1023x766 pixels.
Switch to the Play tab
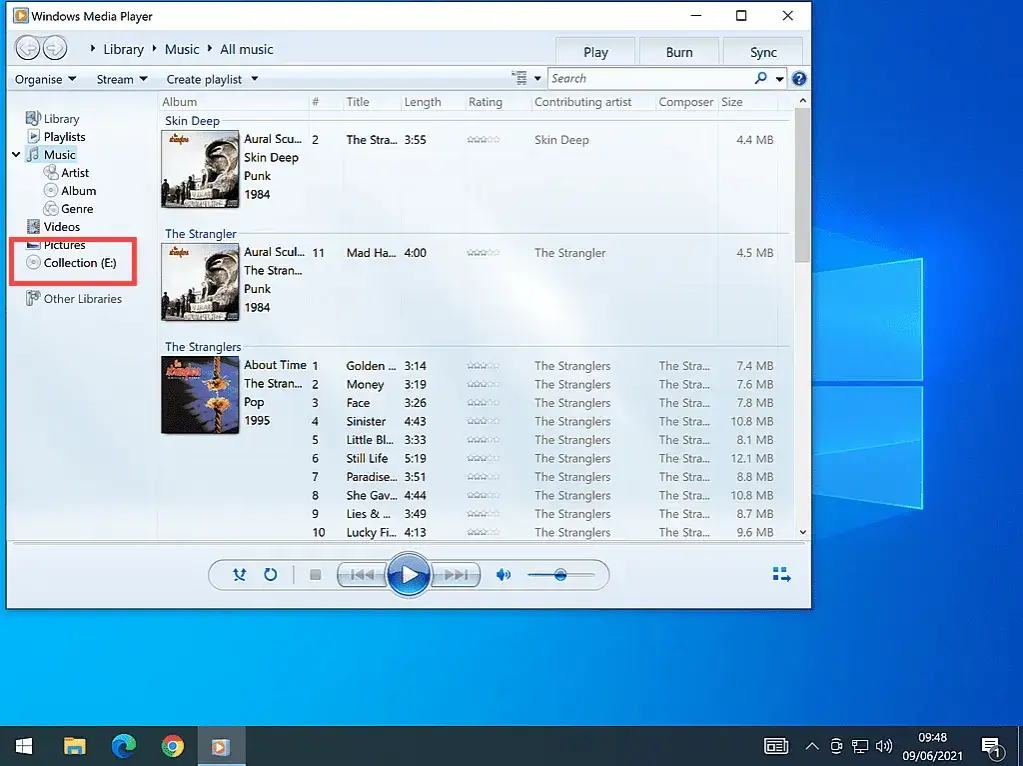point(595,52)
